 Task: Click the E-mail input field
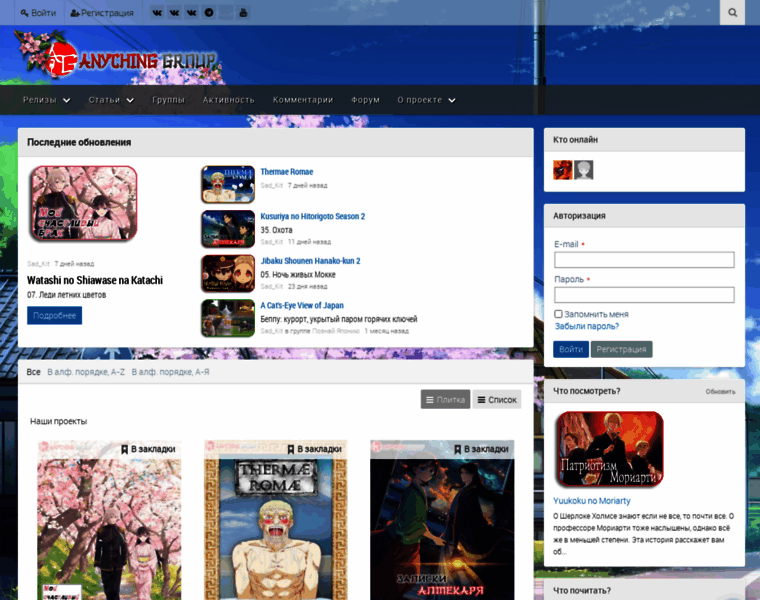click(x=644, y=260)
